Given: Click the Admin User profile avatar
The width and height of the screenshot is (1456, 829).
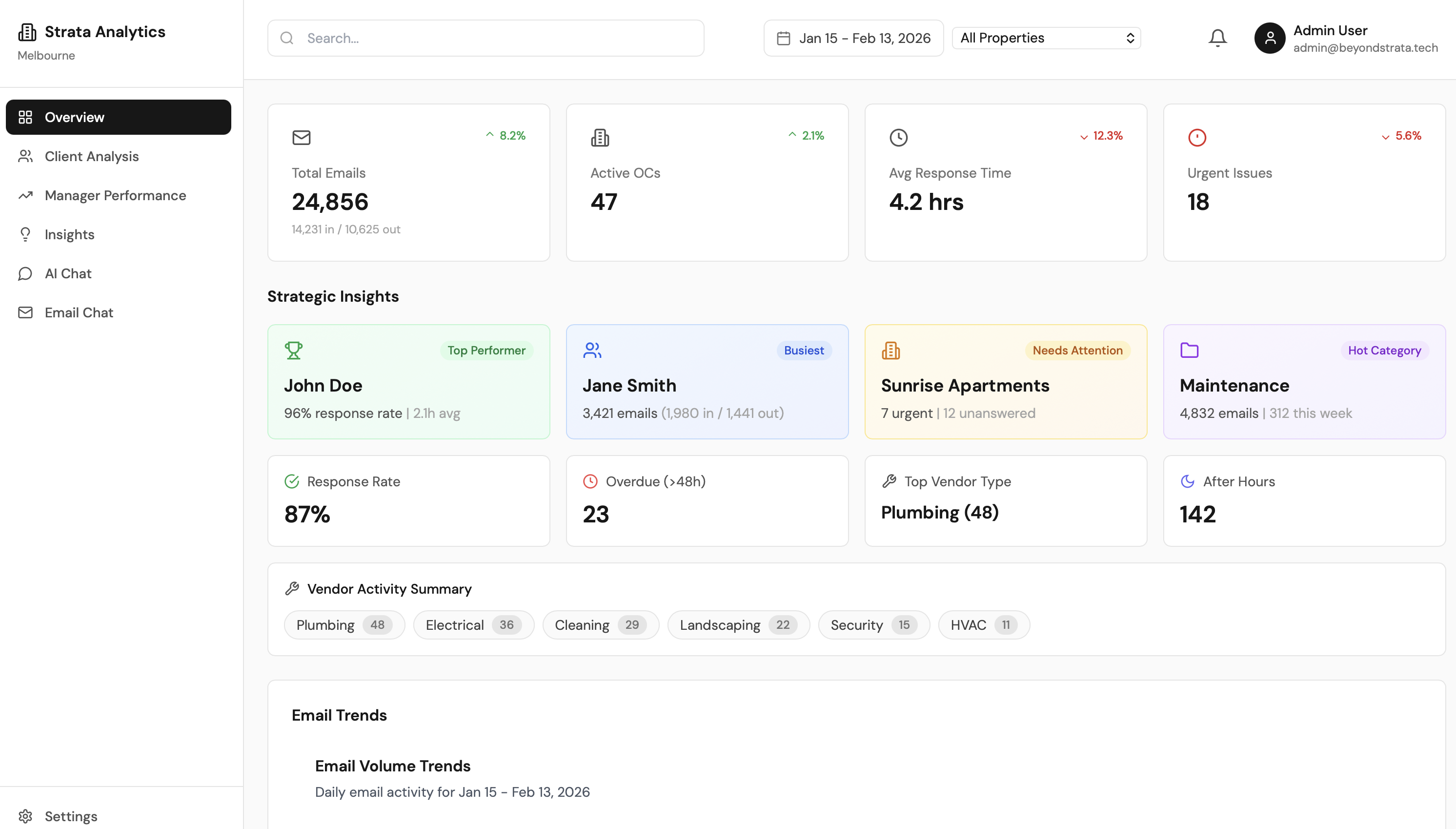Looking at the screenshot, I should [1270, 38].
